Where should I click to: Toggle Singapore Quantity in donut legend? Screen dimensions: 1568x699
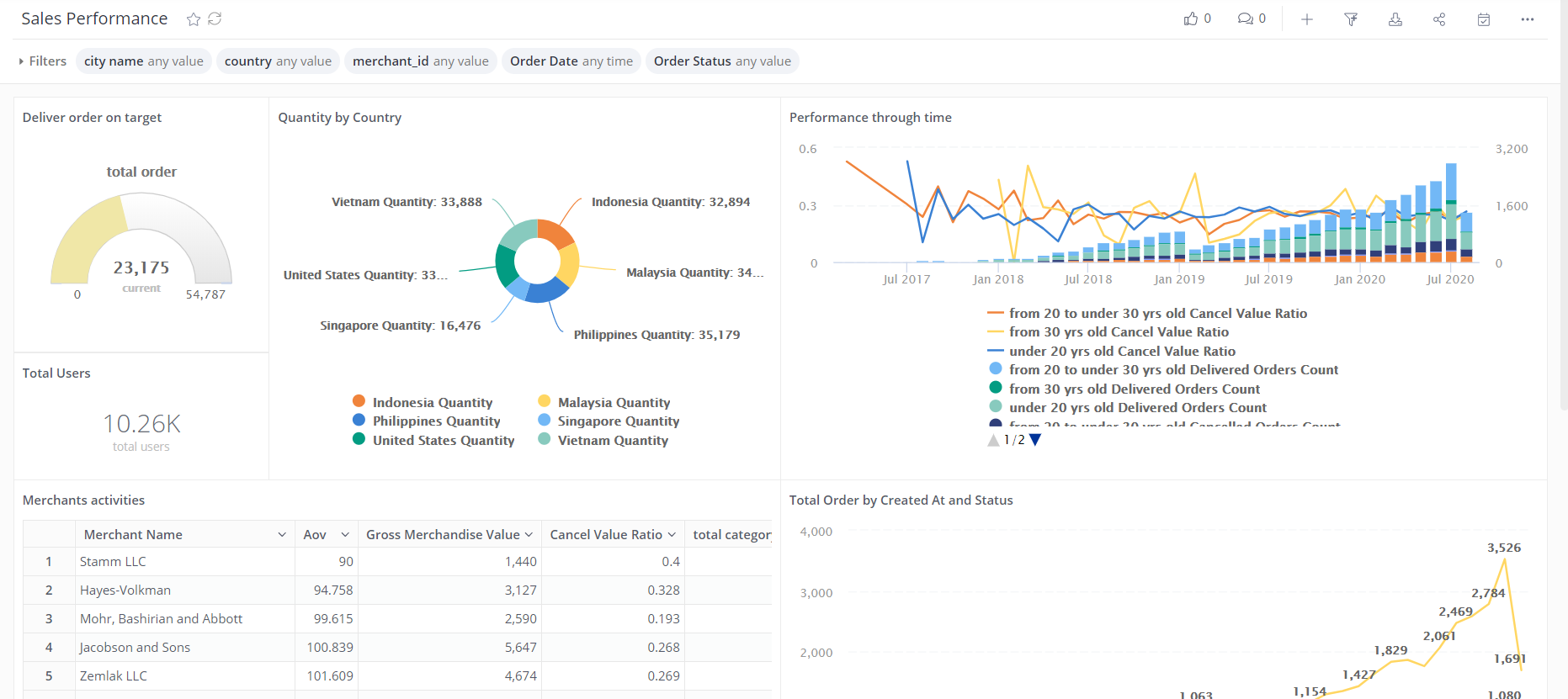coord(618,421)
